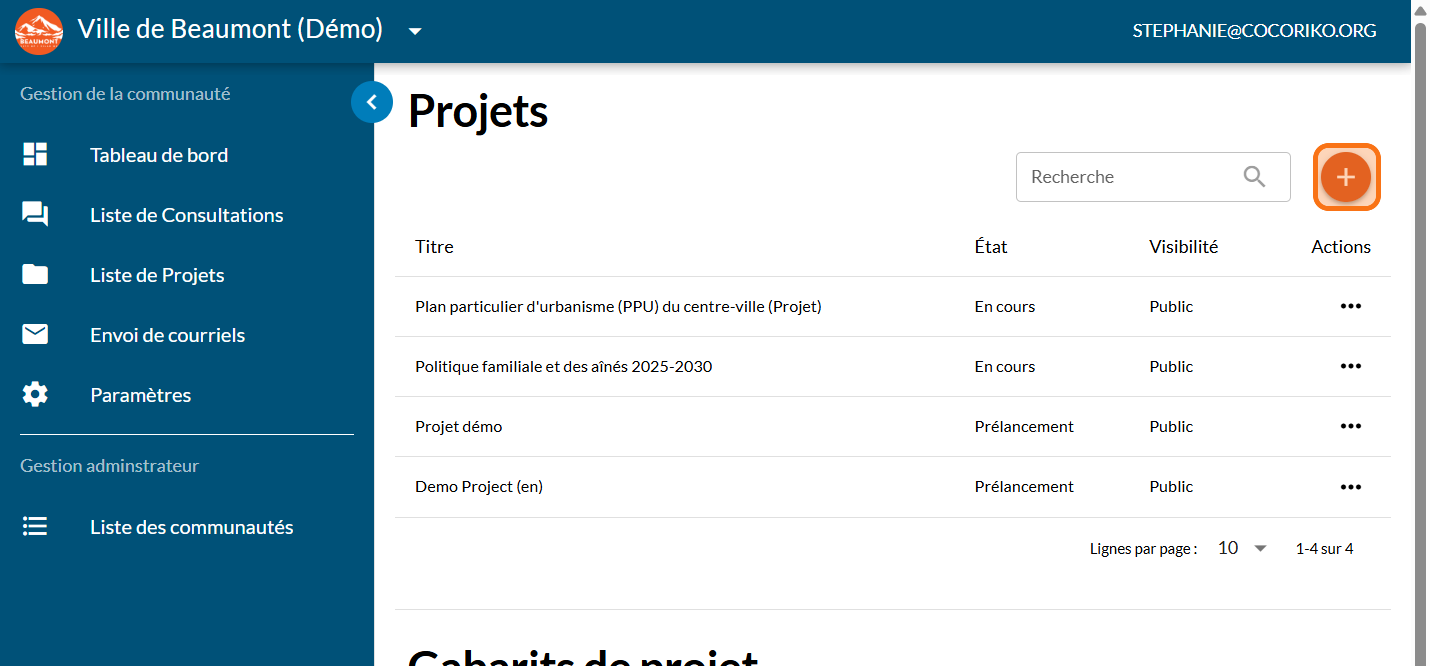Click the orange add project plus button
This screenshot has height=666, width=1430.
pyautogui.click(x=1346, y=177)
